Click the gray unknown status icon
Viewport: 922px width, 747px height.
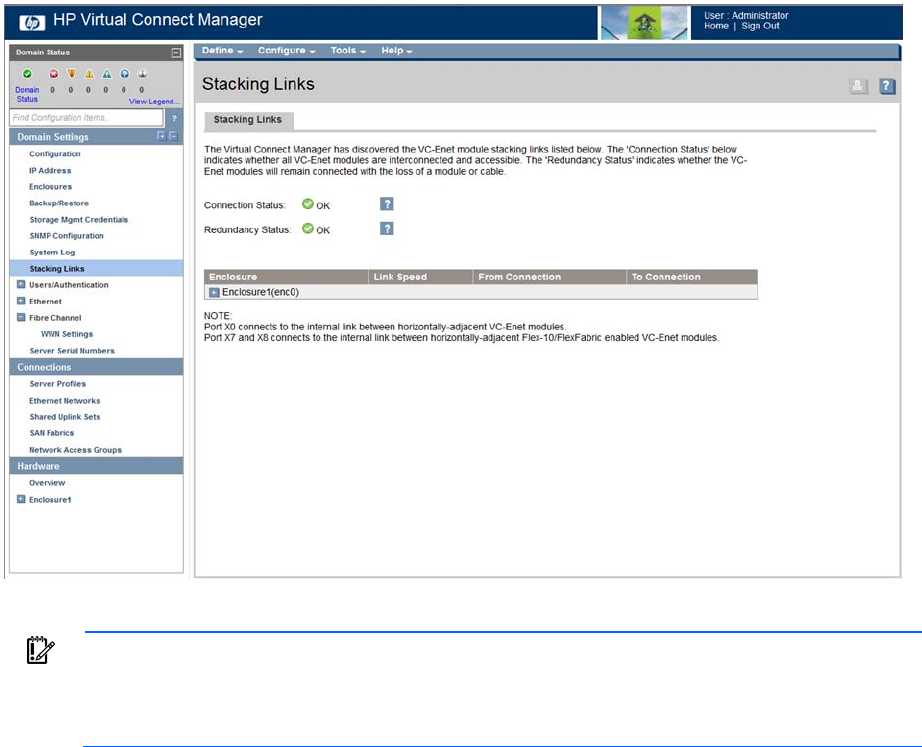click(142, 74)
